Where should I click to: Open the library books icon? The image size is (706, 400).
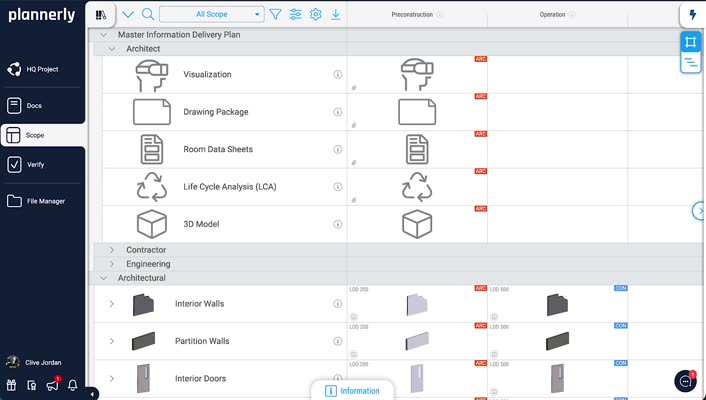(x=101, y=15)
